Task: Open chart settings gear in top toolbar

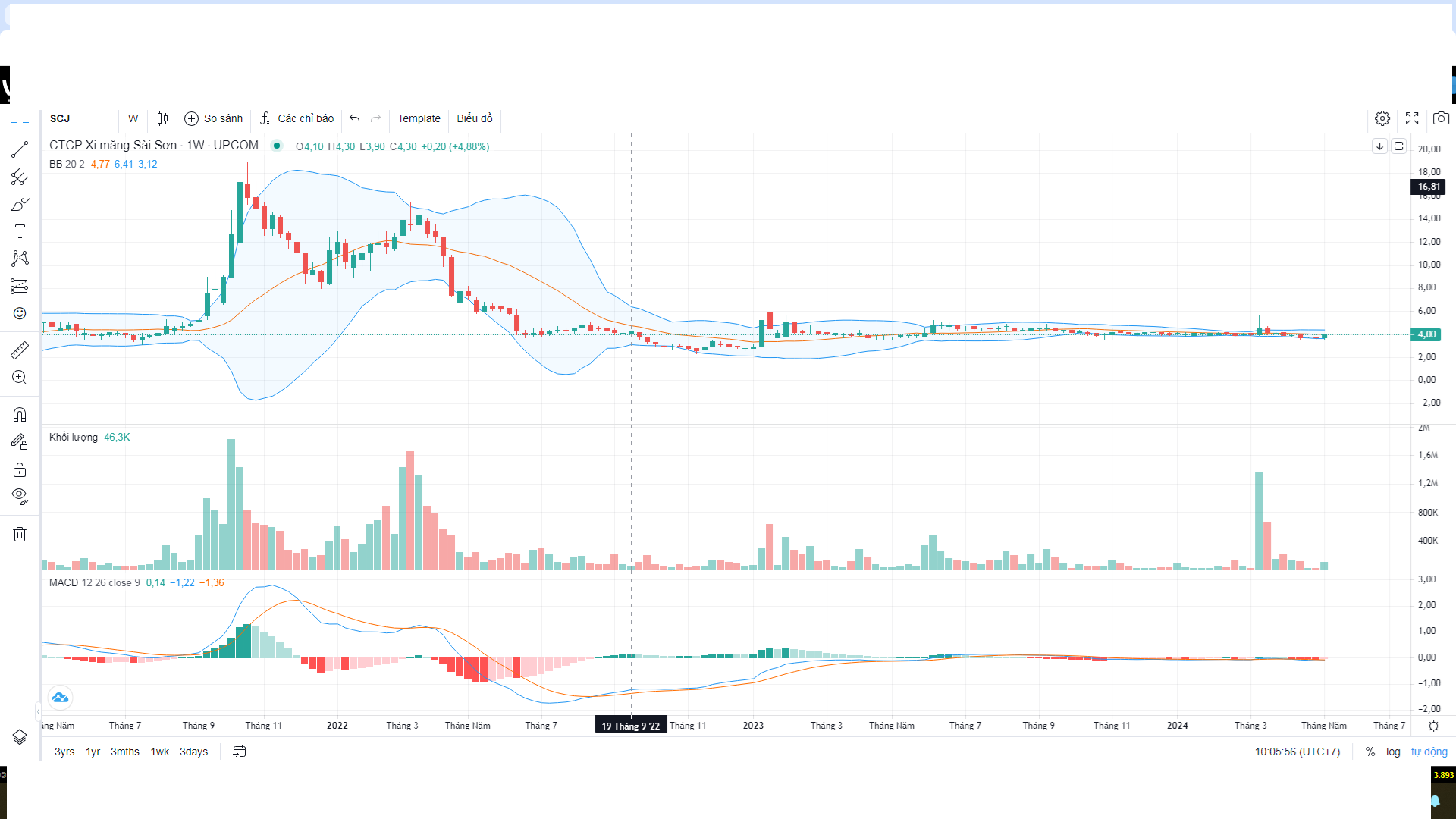Action: click(1382, 118)
